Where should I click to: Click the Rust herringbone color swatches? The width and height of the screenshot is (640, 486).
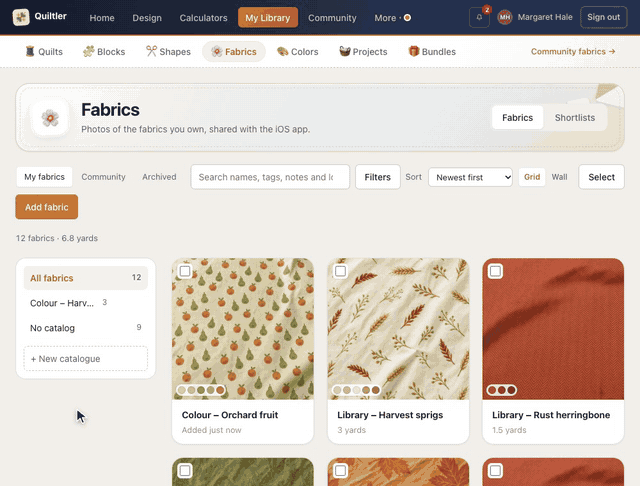[x=502, y=390]
